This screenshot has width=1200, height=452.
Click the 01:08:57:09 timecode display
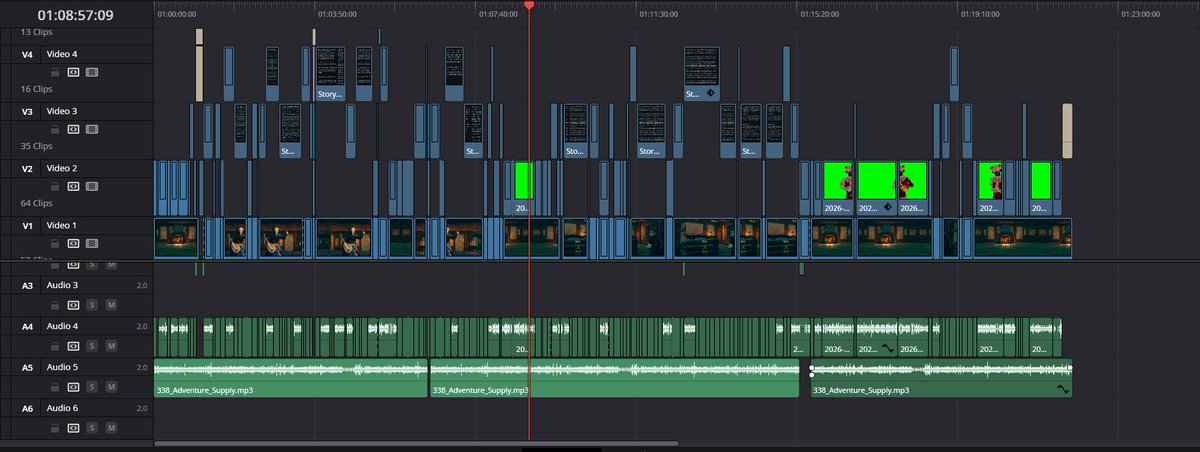(76, 15)
